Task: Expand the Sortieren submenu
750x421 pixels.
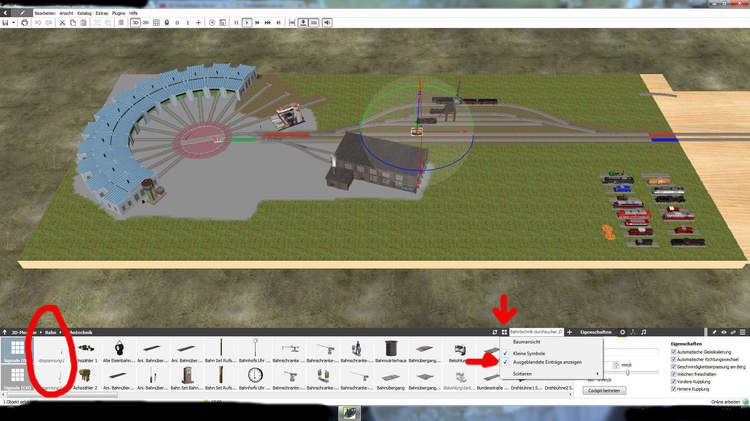Action: click(x=551, y=374)
